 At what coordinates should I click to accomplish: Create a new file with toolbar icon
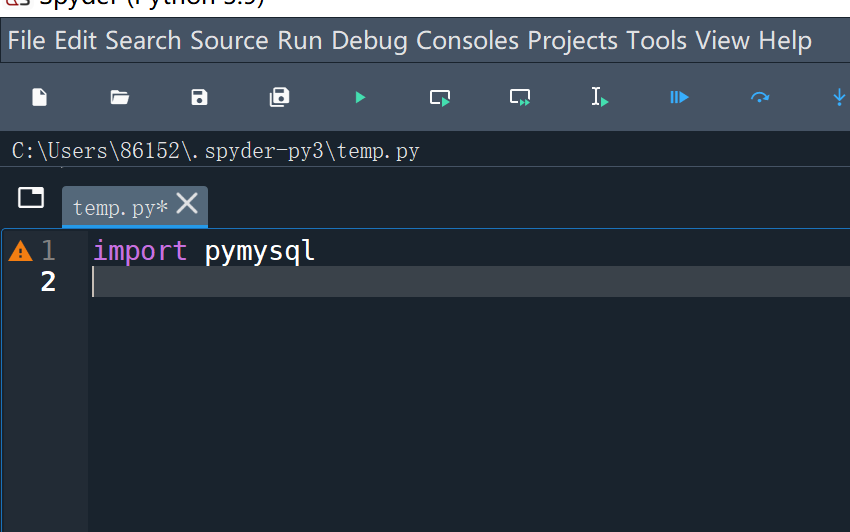click(40, 98)
